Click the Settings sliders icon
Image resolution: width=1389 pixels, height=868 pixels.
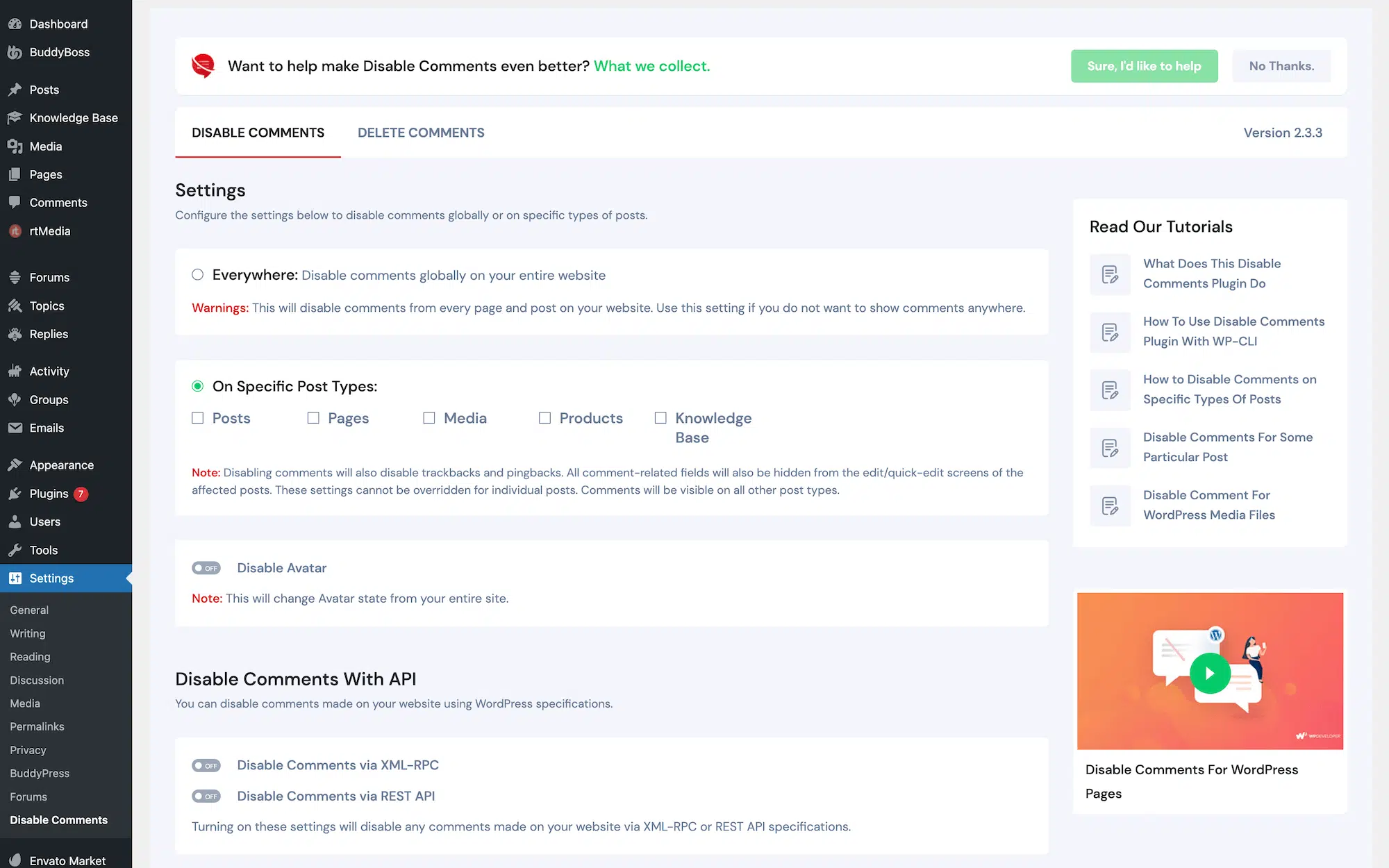point(15,578)
